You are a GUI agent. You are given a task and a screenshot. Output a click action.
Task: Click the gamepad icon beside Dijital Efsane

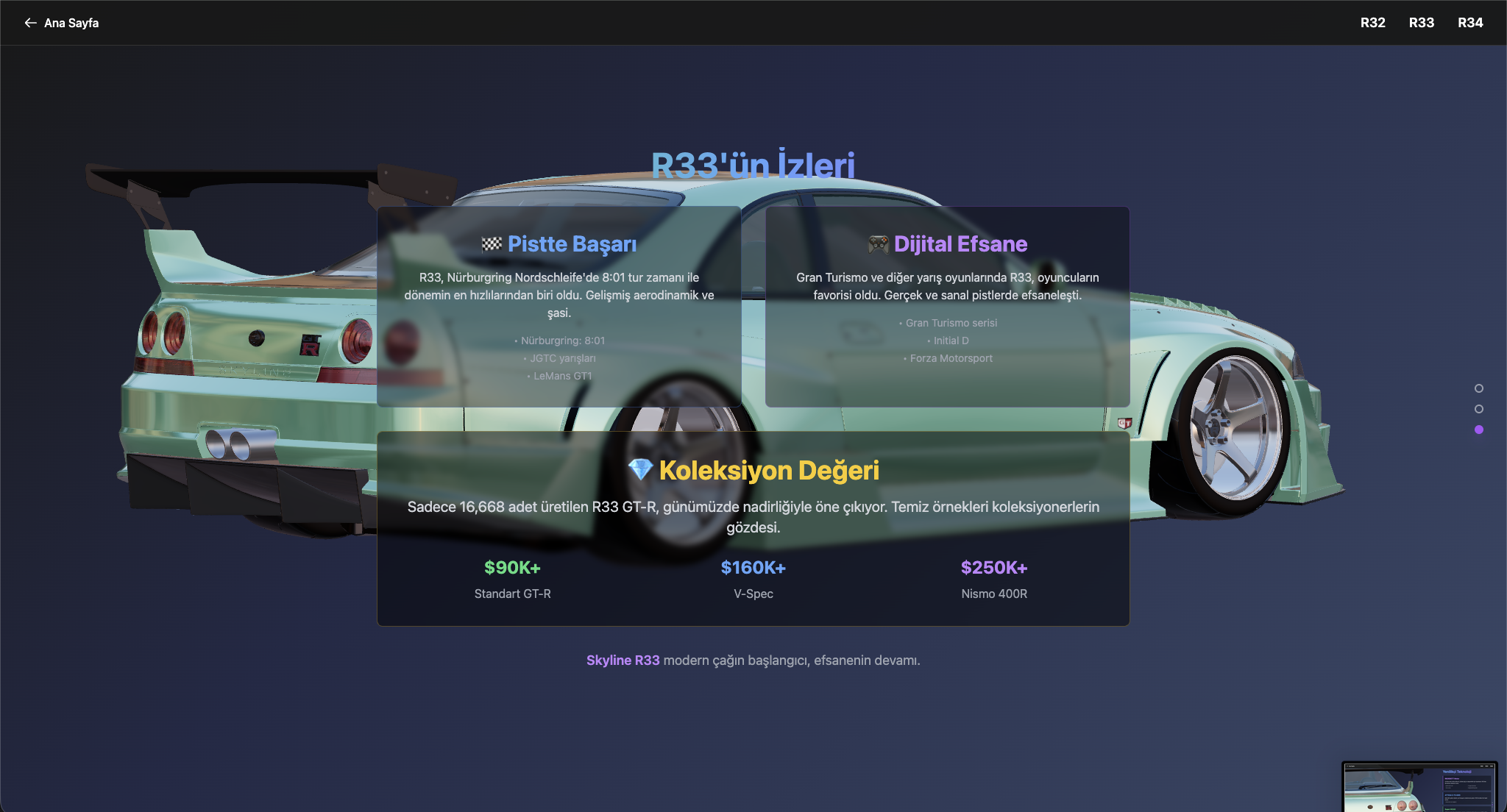click(879, 244)
